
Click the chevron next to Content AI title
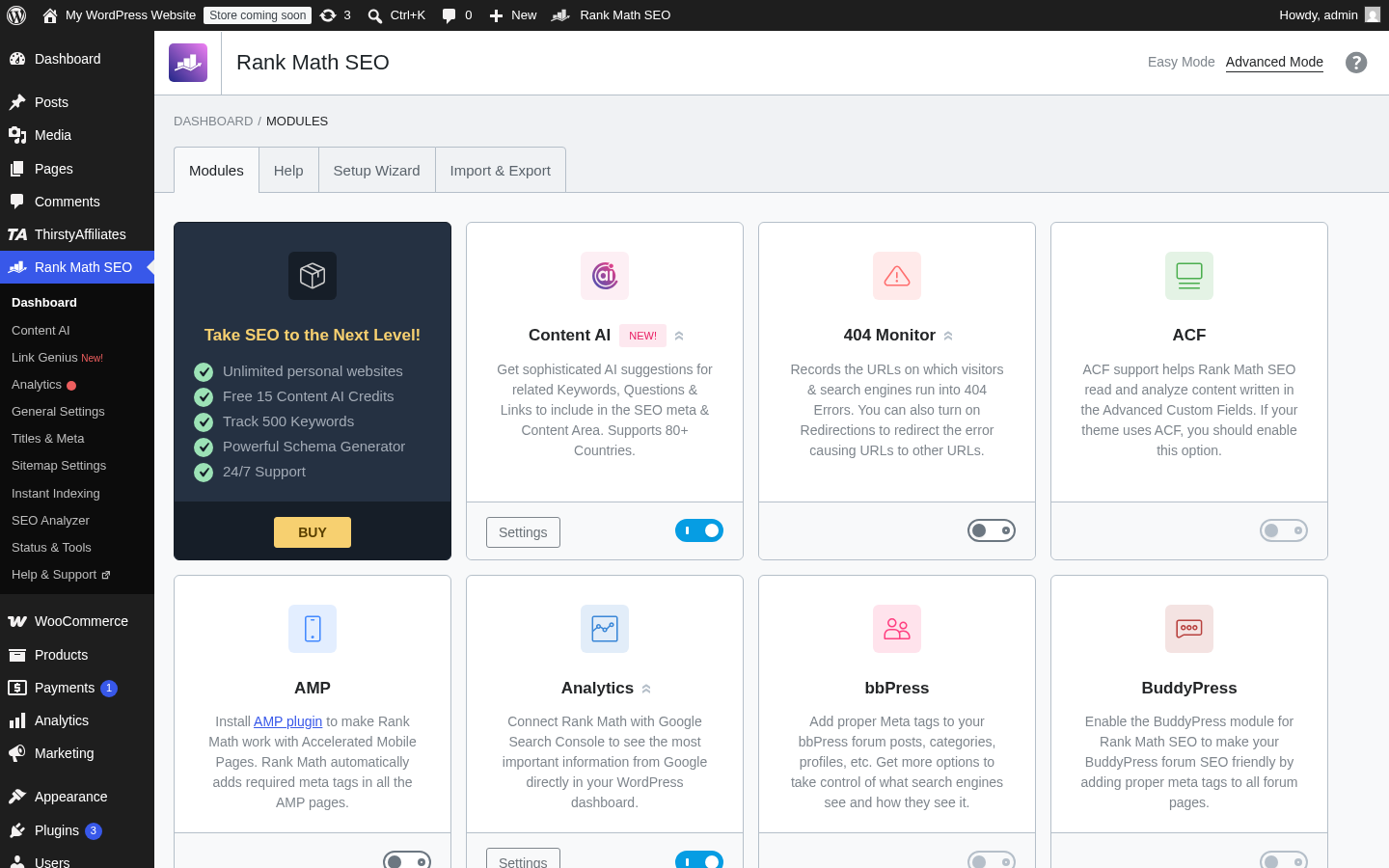[x=679, y=336]
